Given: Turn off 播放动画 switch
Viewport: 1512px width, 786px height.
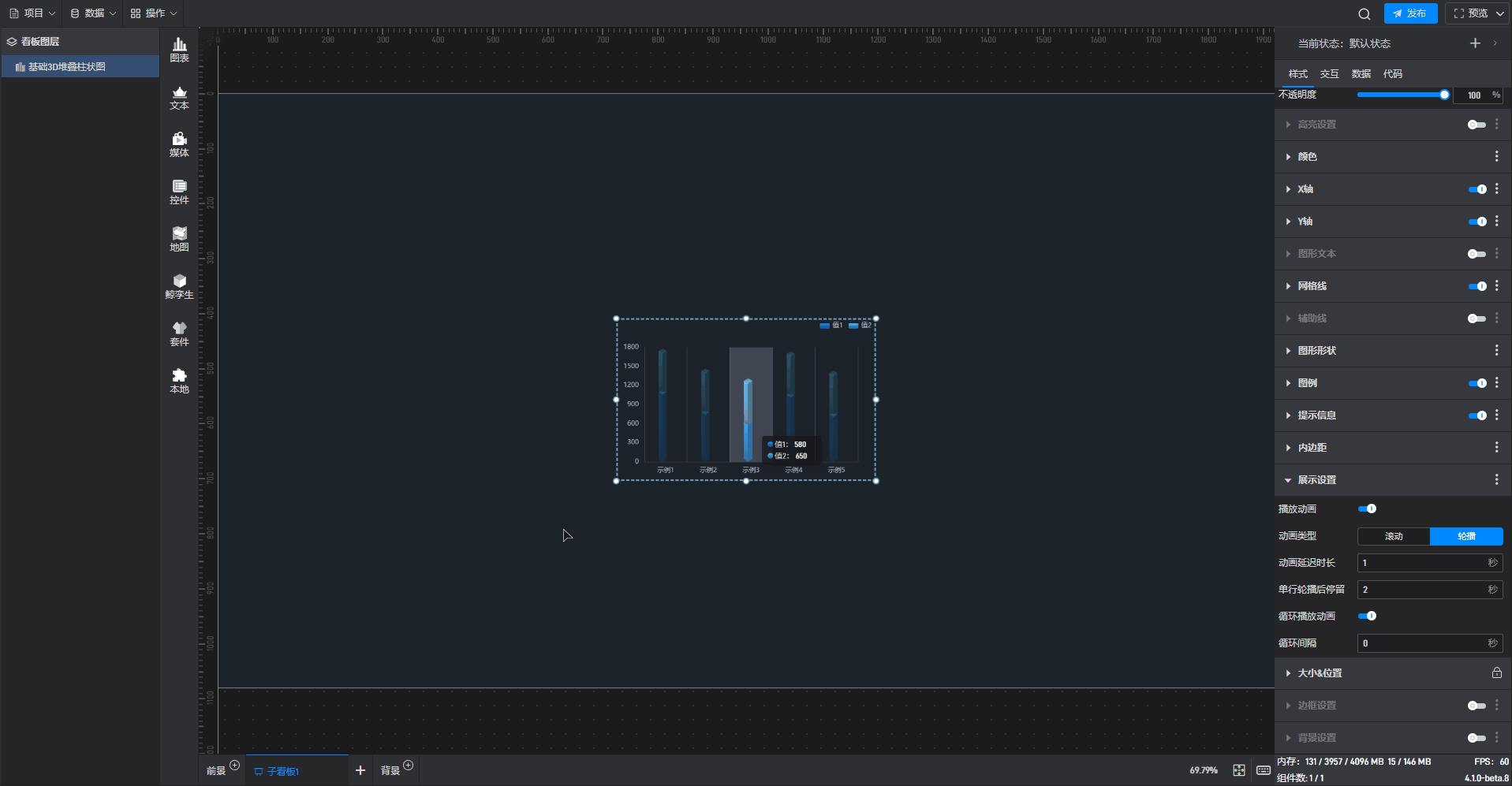Looking at the screenshot, I should coord(1367,509).
